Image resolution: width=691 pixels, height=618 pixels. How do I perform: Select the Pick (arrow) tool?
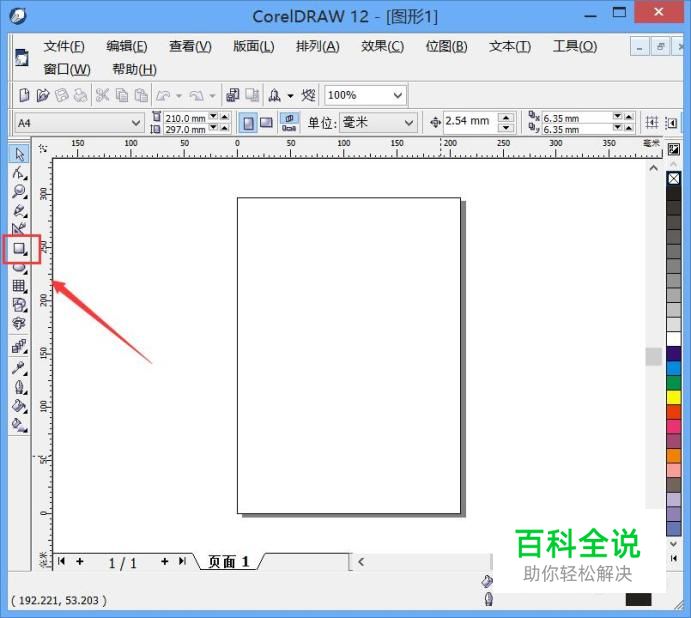[19, 154]
